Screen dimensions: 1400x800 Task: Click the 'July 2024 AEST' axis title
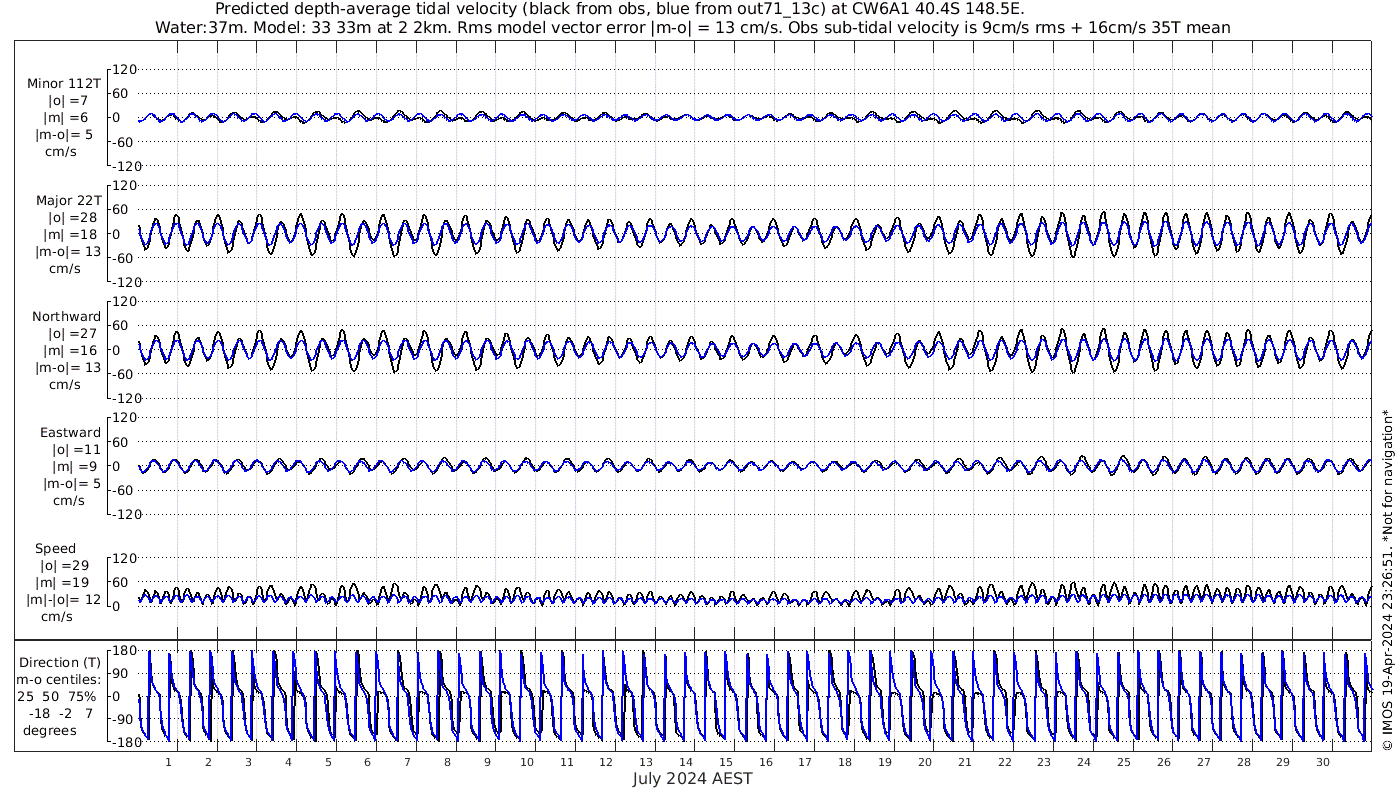tap(692, 779)
